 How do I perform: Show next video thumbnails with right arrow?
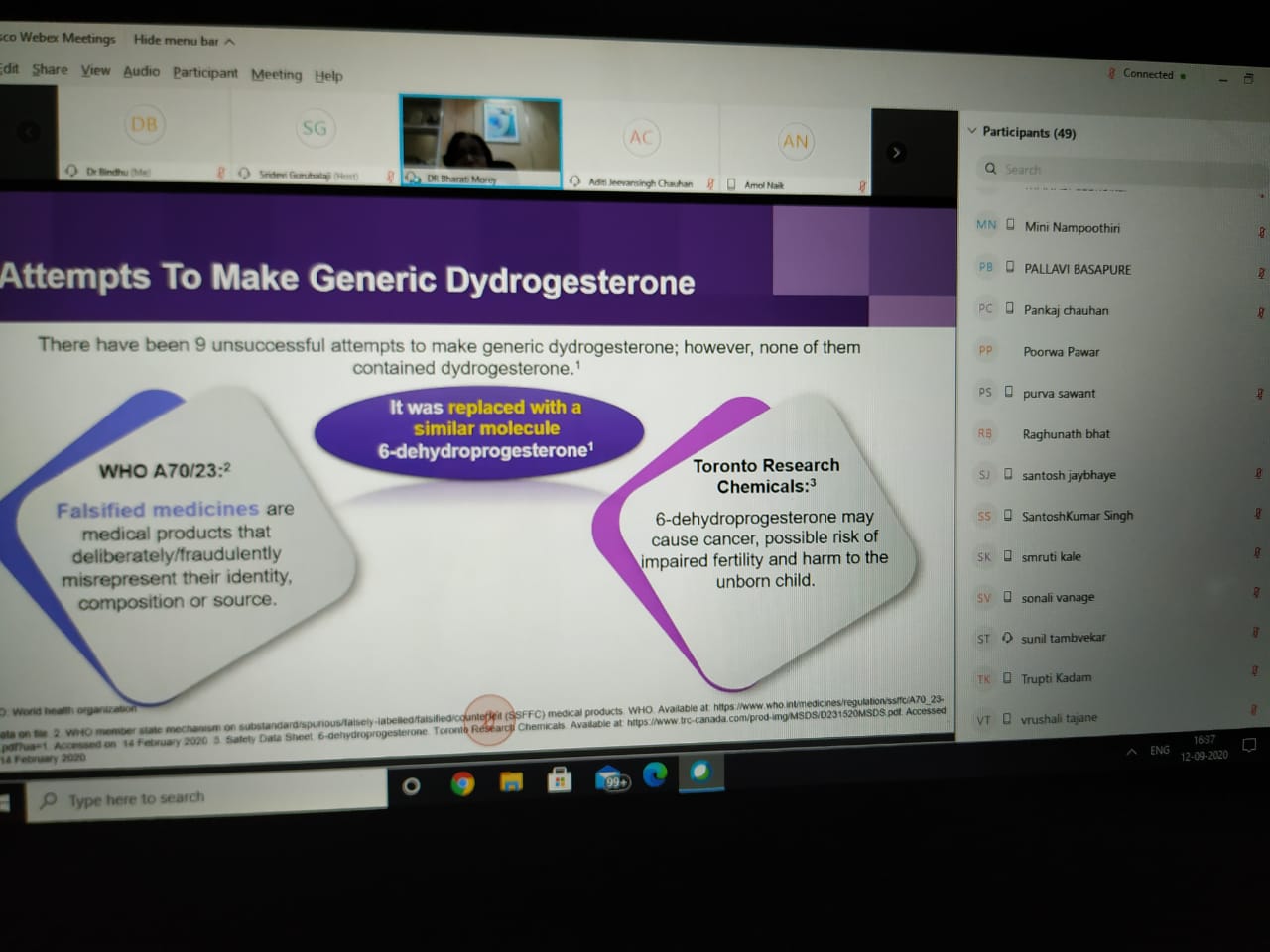tap(896, 152)
